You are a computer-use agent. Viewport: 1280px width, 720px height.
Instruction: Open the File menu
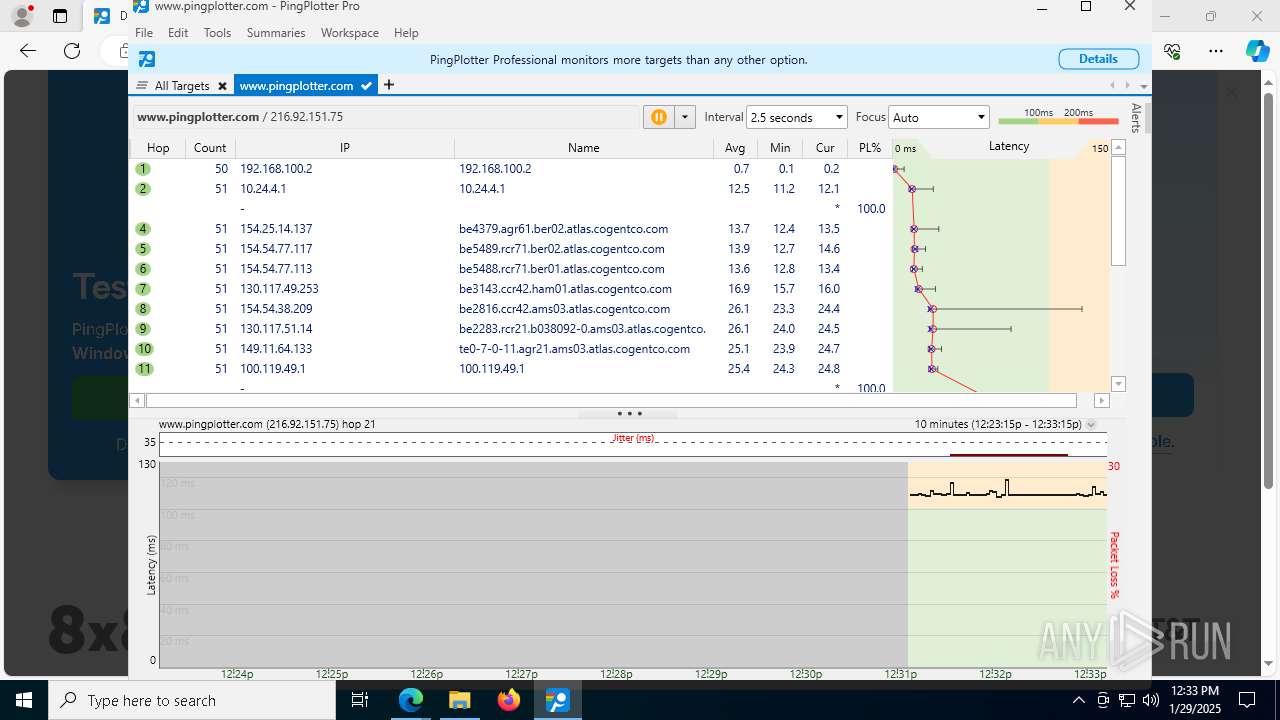pyautogui.click(x=144, y=33)
